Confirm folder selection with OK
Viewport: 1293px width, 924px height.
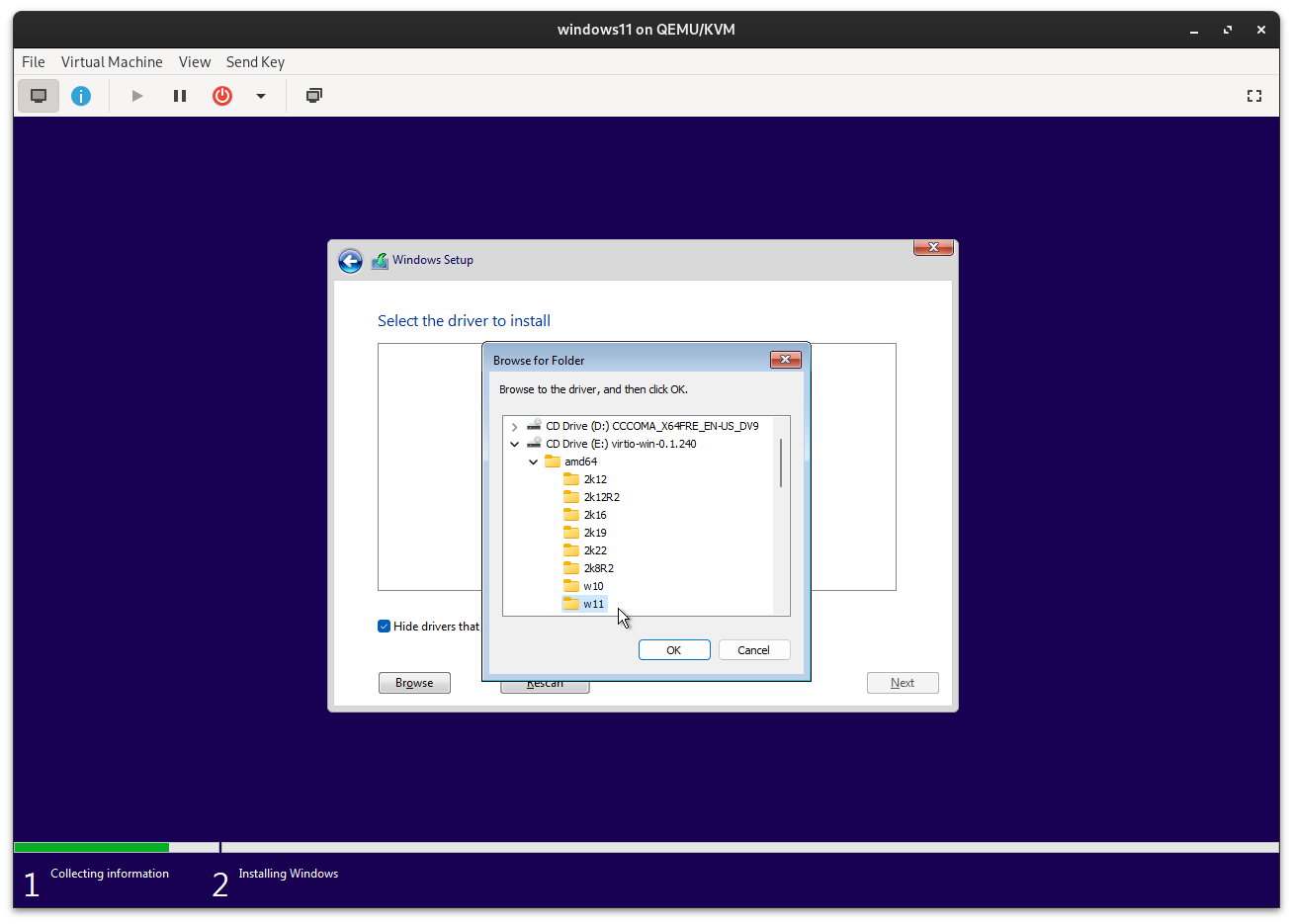pos(674,650)
